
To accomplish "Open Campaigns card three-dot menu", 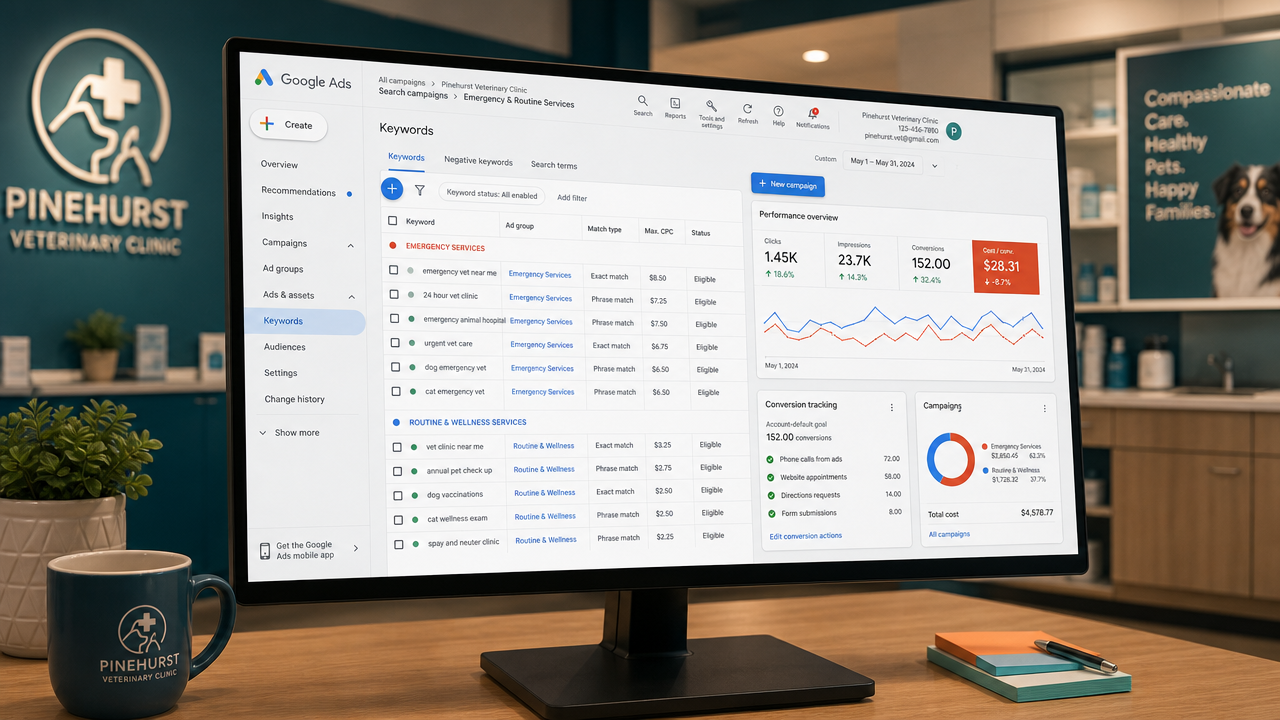I will click(1044, 408).
